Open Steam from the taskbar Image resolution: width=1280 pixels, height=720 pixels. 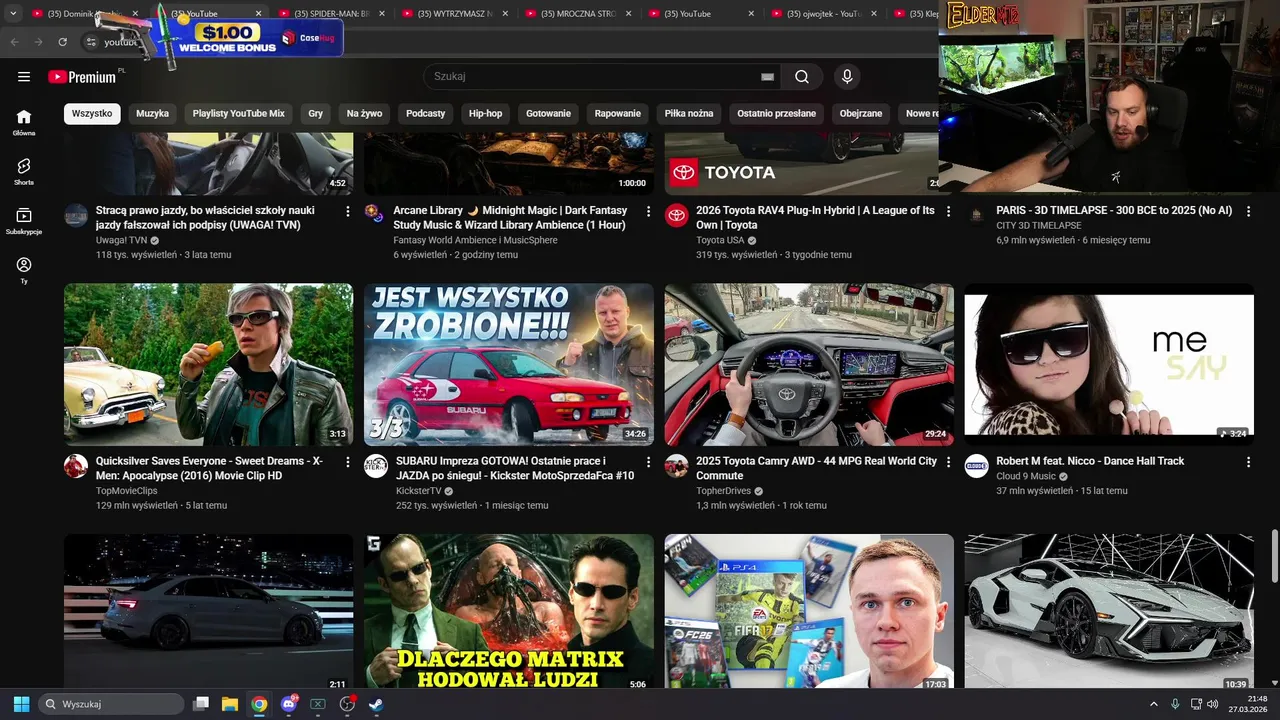pos(375,704)
